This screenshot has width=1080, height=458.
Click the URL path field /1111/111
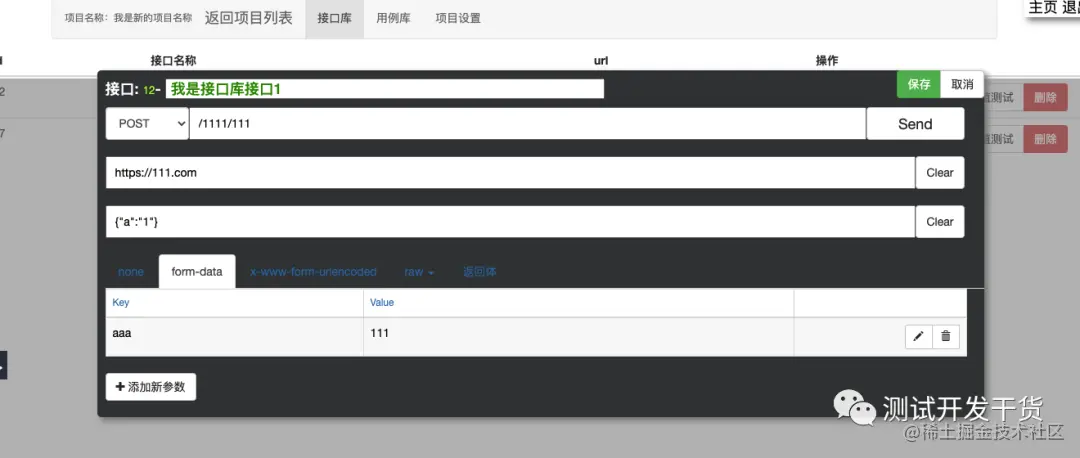pyautogui.click(x=528, y=124)
